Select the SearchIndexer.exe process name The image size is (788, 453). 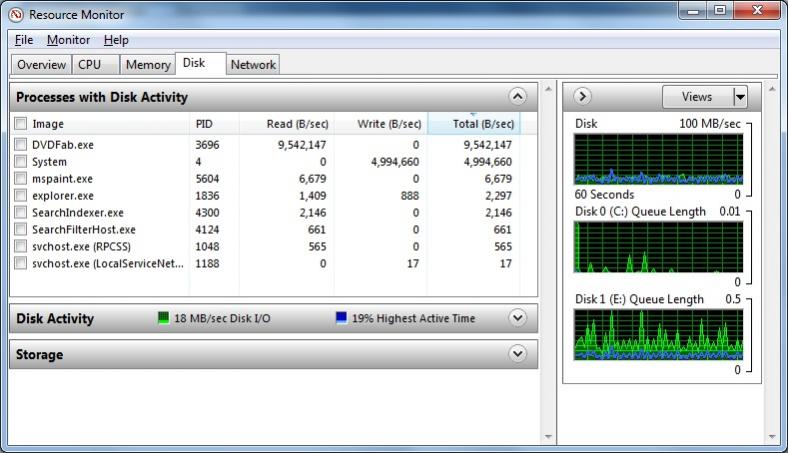tap(78, 213)
